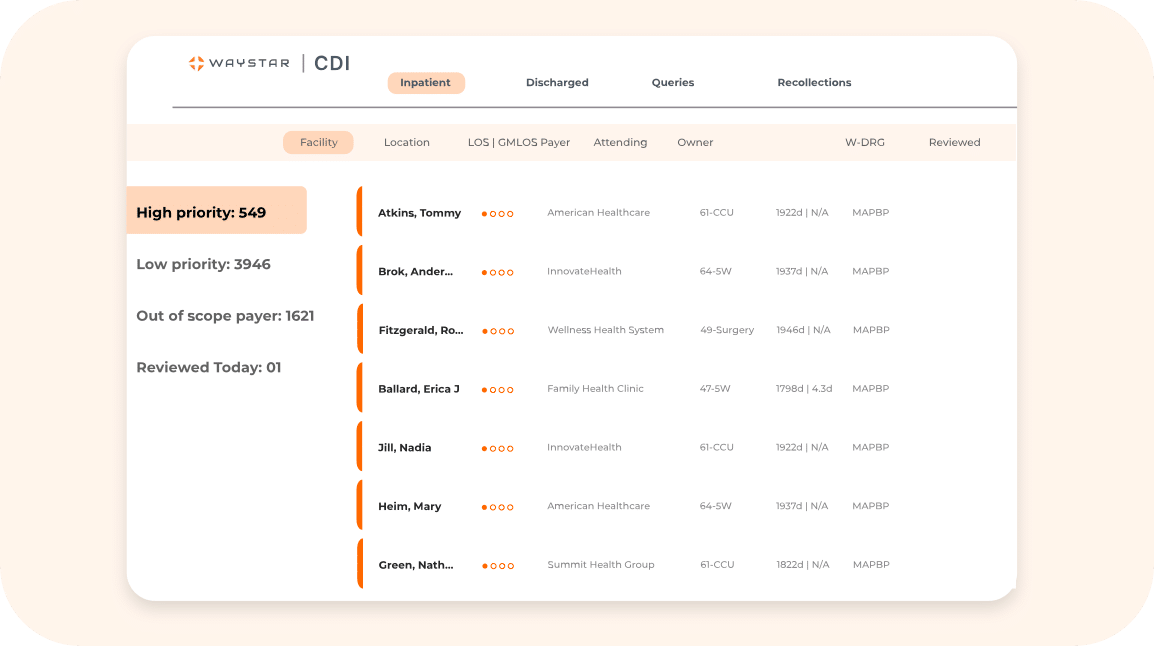Switch to the Discharged tab
The width and height of the screenshot is (1154, 646).
[557, 83]
